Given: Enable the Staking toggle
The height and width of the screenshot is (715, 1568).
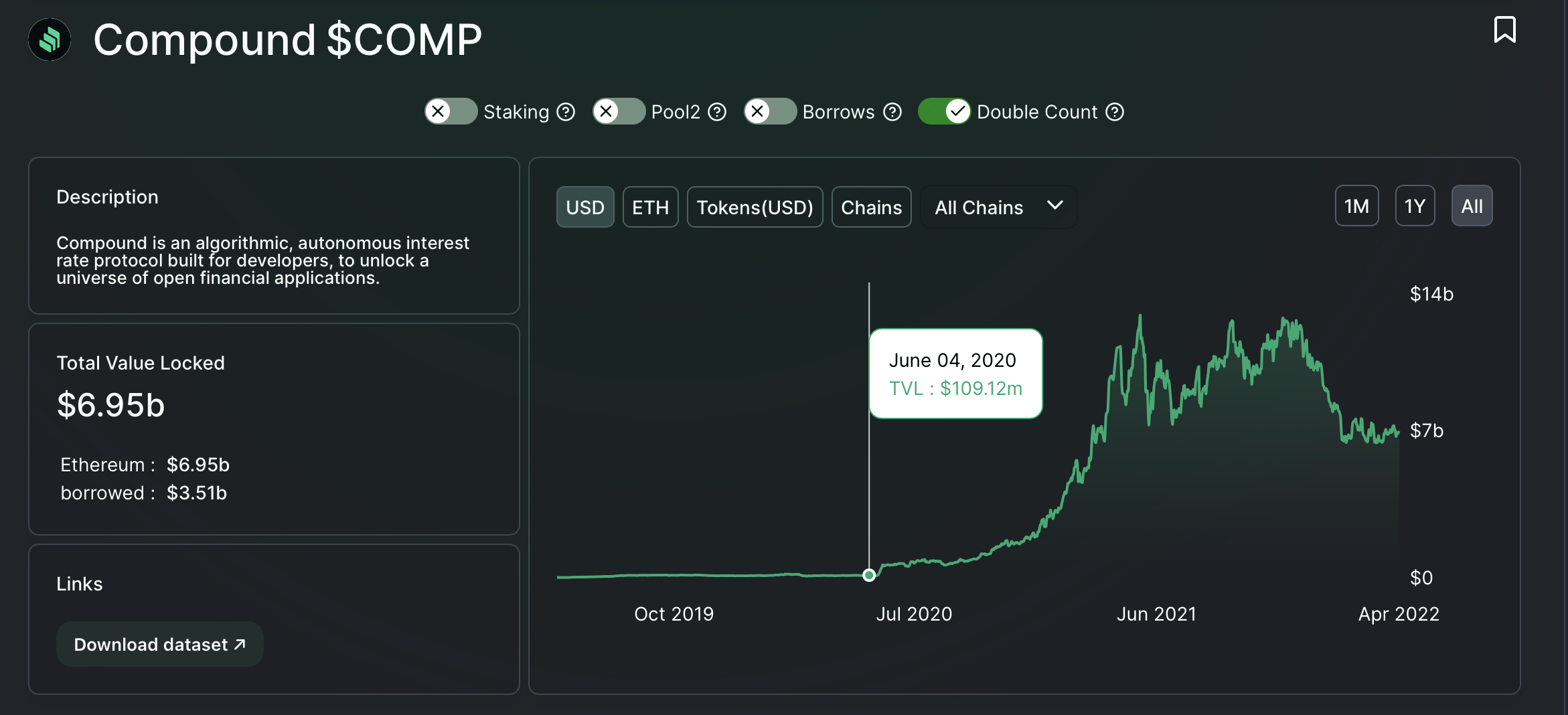Looking at the screenshot, I should [451, 111].
